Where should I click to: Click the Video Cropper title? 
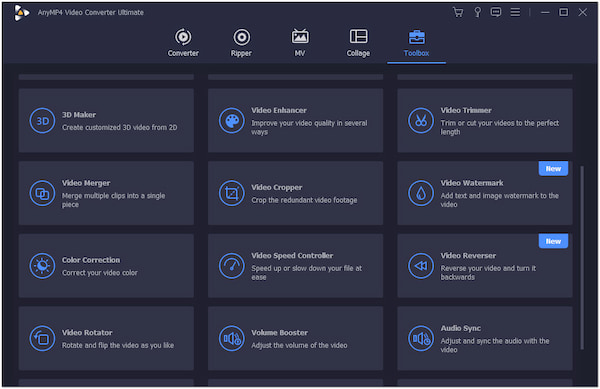[x=277, y=187]
